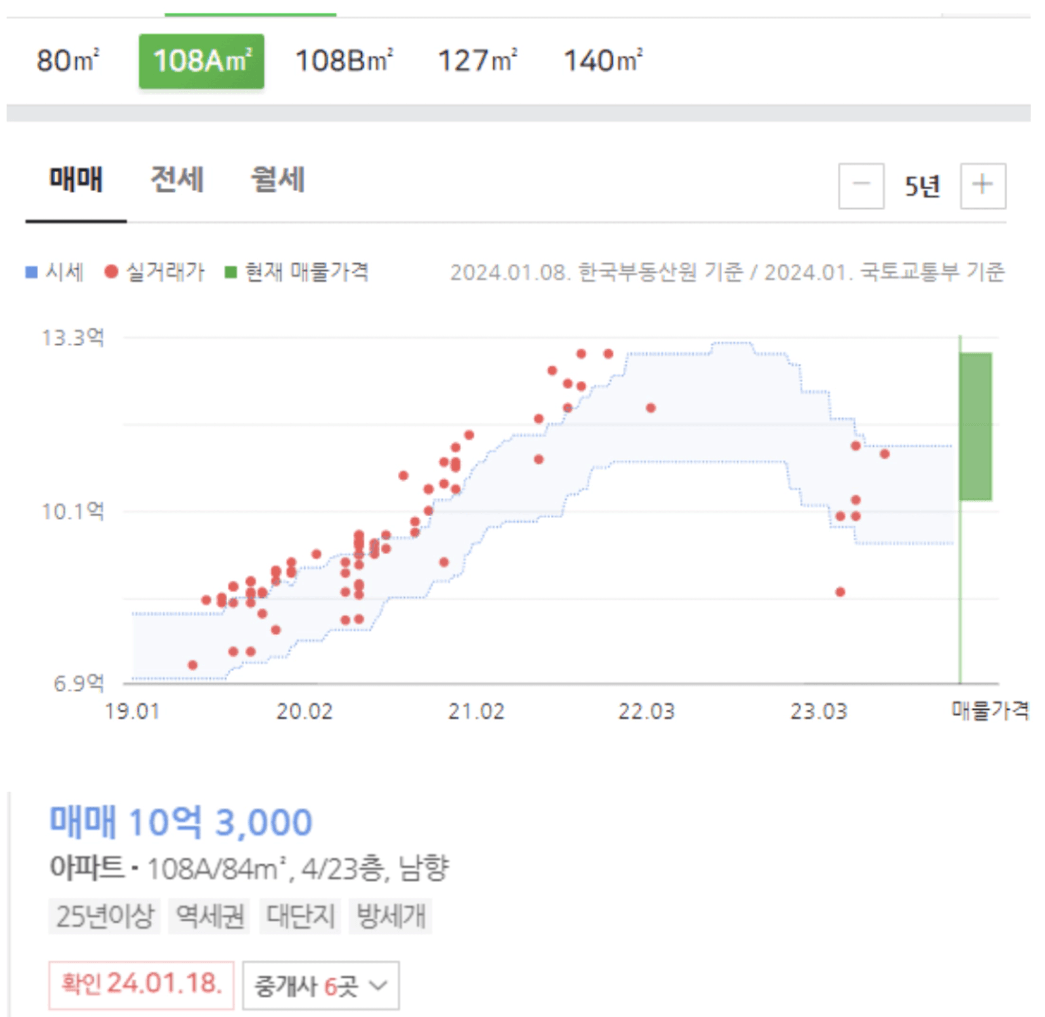Click the 5년 period label
This screenshot has width=1045, height=1017.
[x=922, y=186]
